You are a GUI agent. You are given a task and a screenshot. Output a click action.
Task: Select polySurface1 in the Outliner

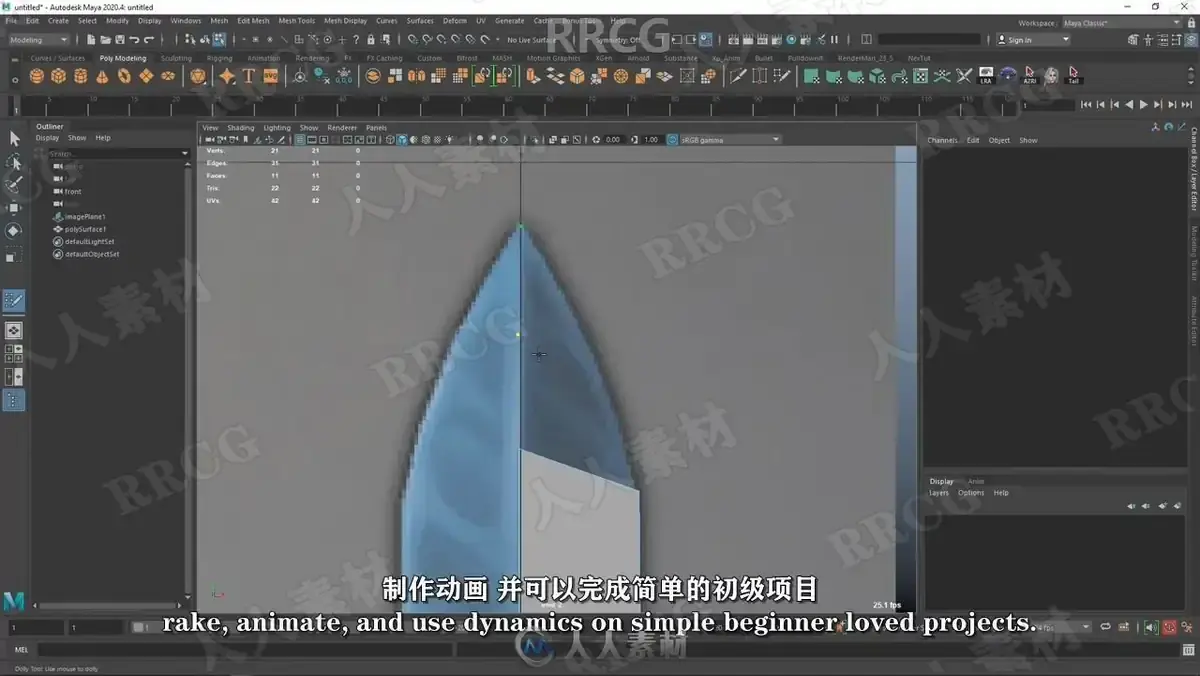point(85,229)
